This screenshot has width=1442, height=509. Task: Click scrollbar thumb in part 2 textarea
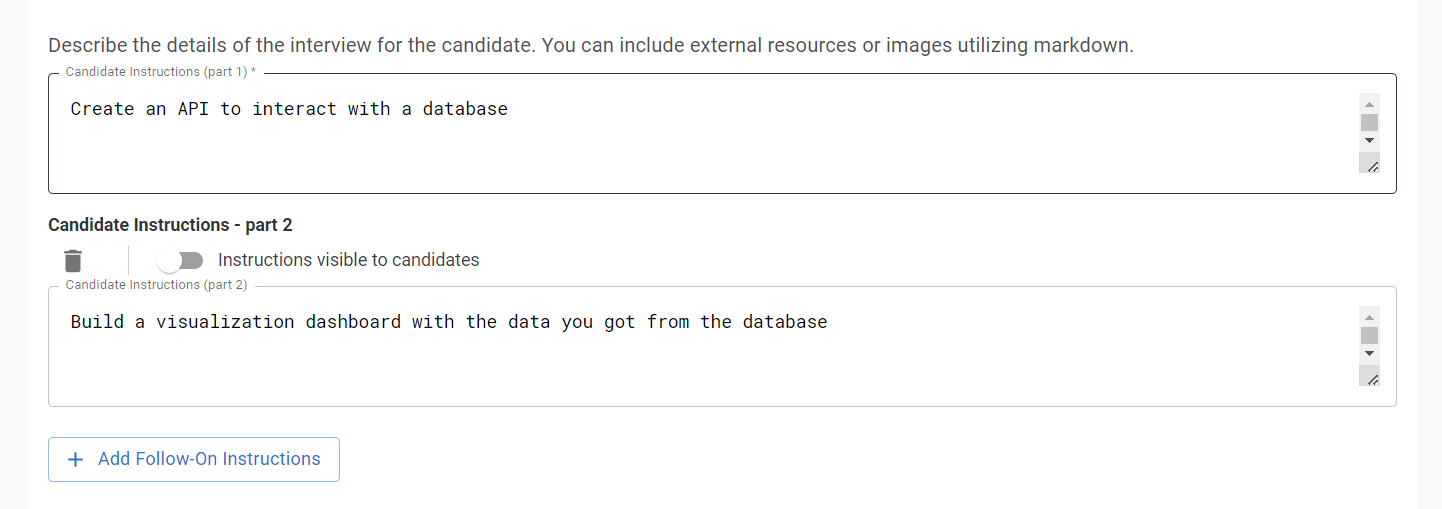tap(1370, 335)
